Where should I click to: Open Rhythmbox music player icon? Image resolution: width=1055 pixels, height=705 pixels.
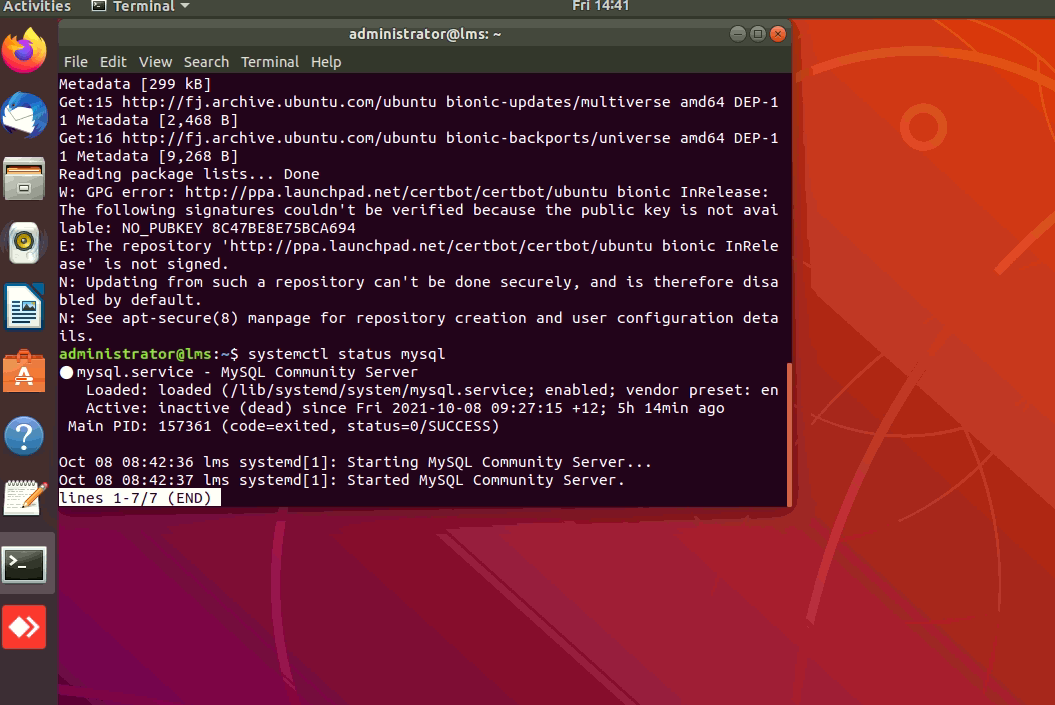pyautogui.click(x=25, y=243)
